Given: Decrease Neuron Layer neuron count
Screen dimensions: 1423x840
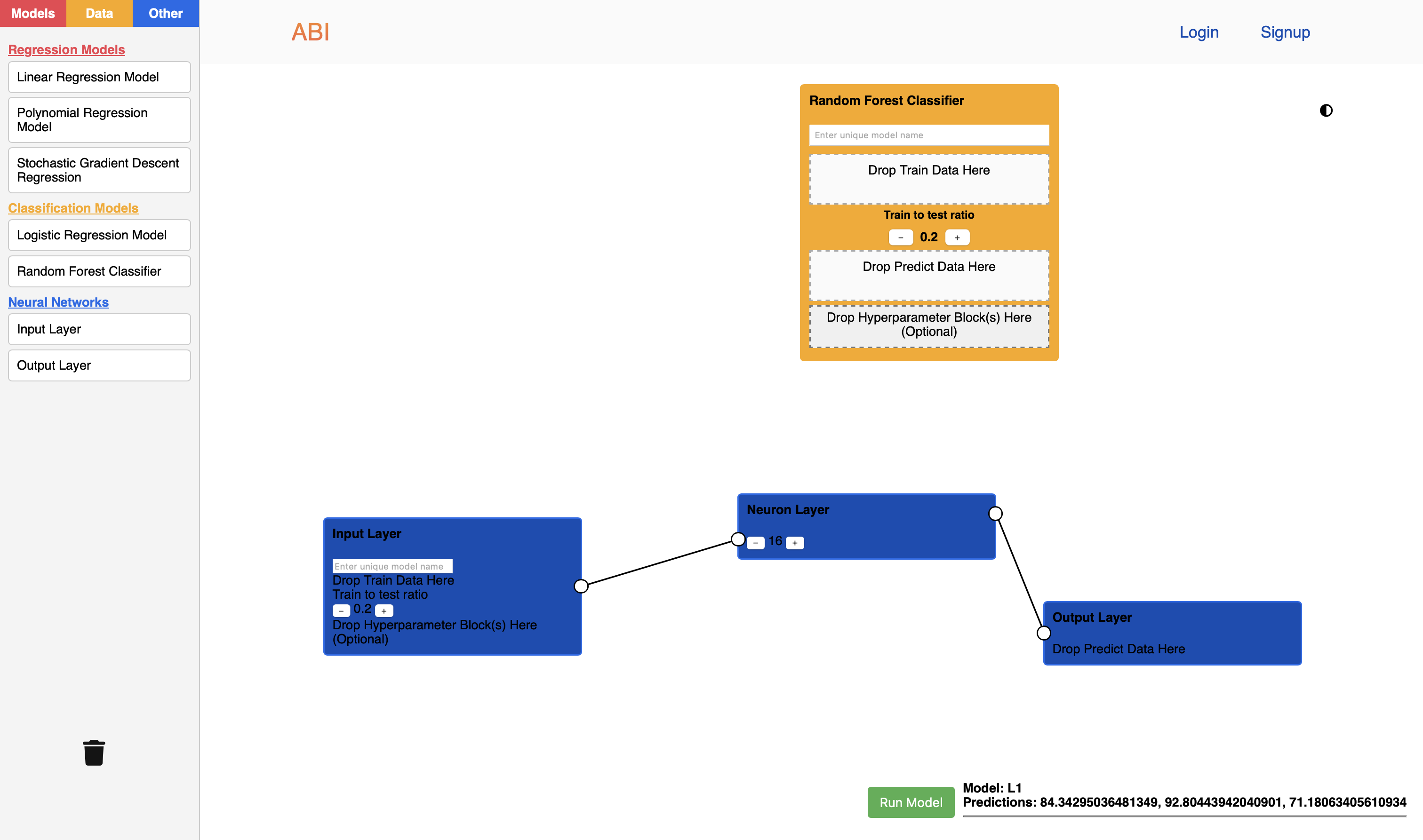Looking at the screenshot, I should coord(755,543).
